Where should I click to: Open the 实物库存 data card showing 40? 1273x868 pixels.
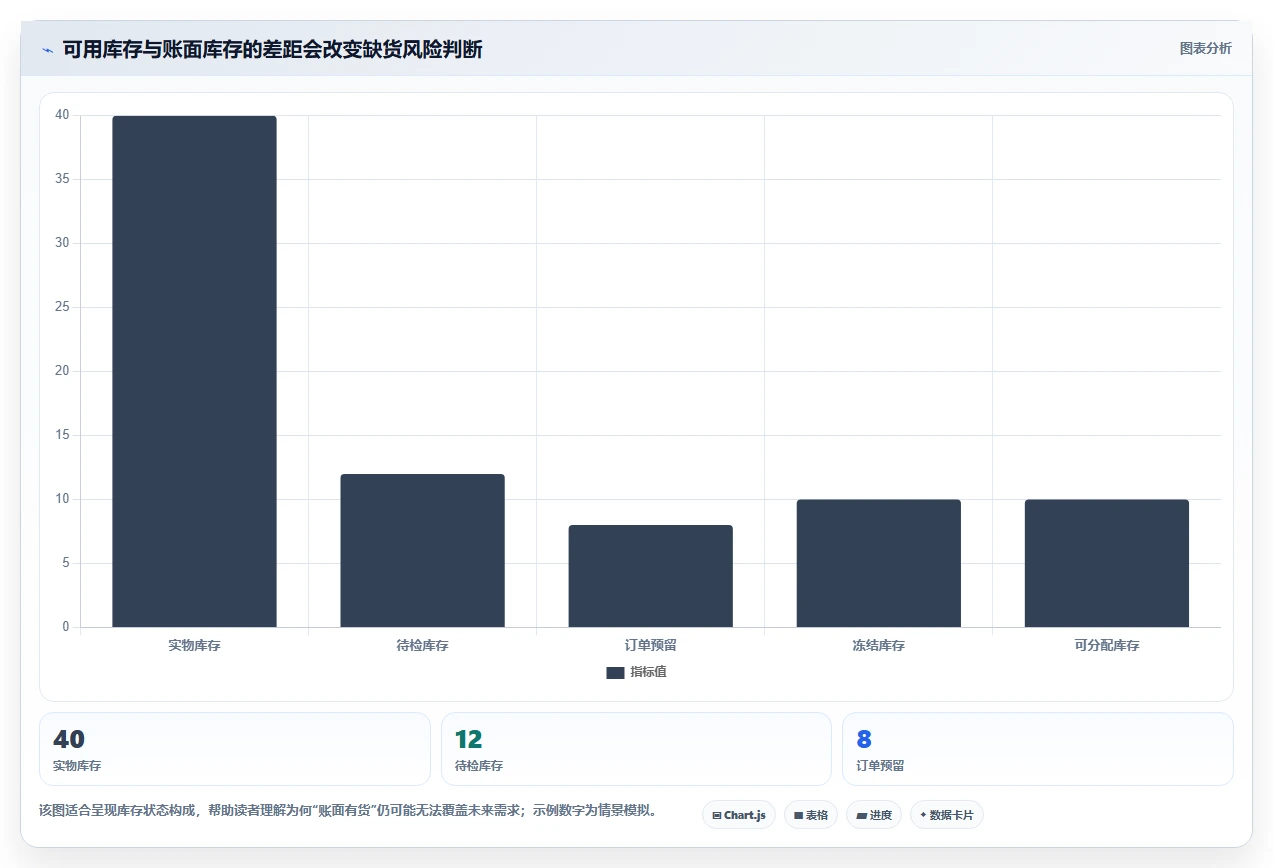point(235,749)
